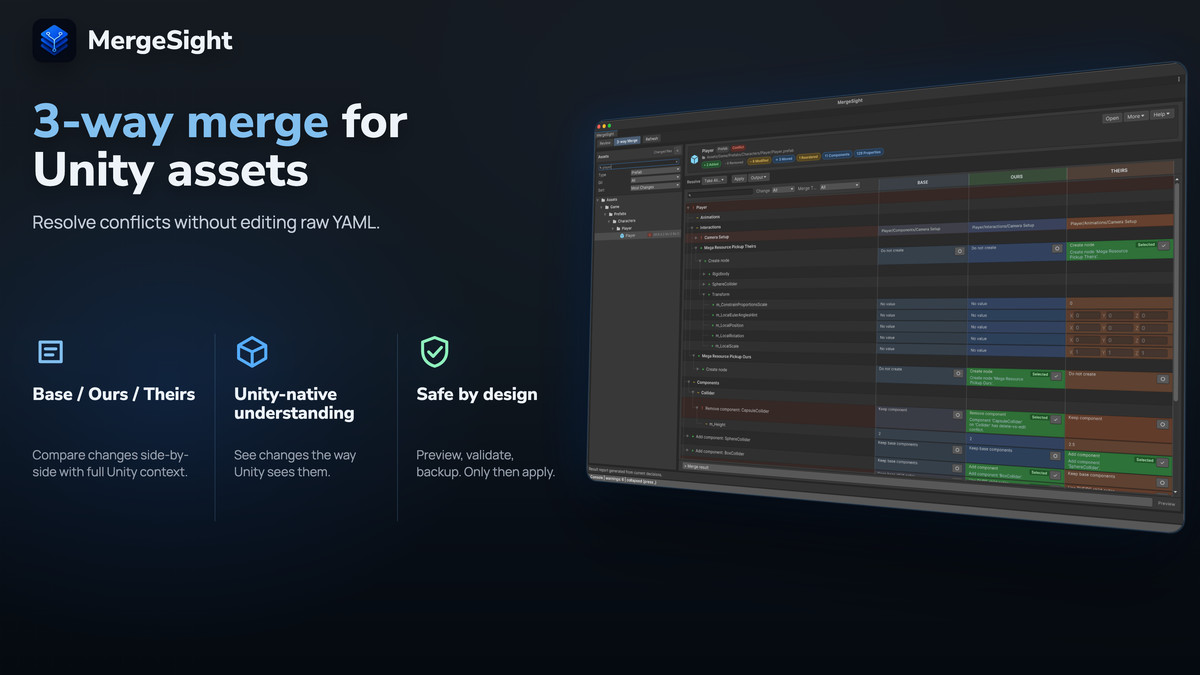Click the merge tree search field
Viewport: 1200px width, 675px height.
pyautogui.click(x=722, y=195)
